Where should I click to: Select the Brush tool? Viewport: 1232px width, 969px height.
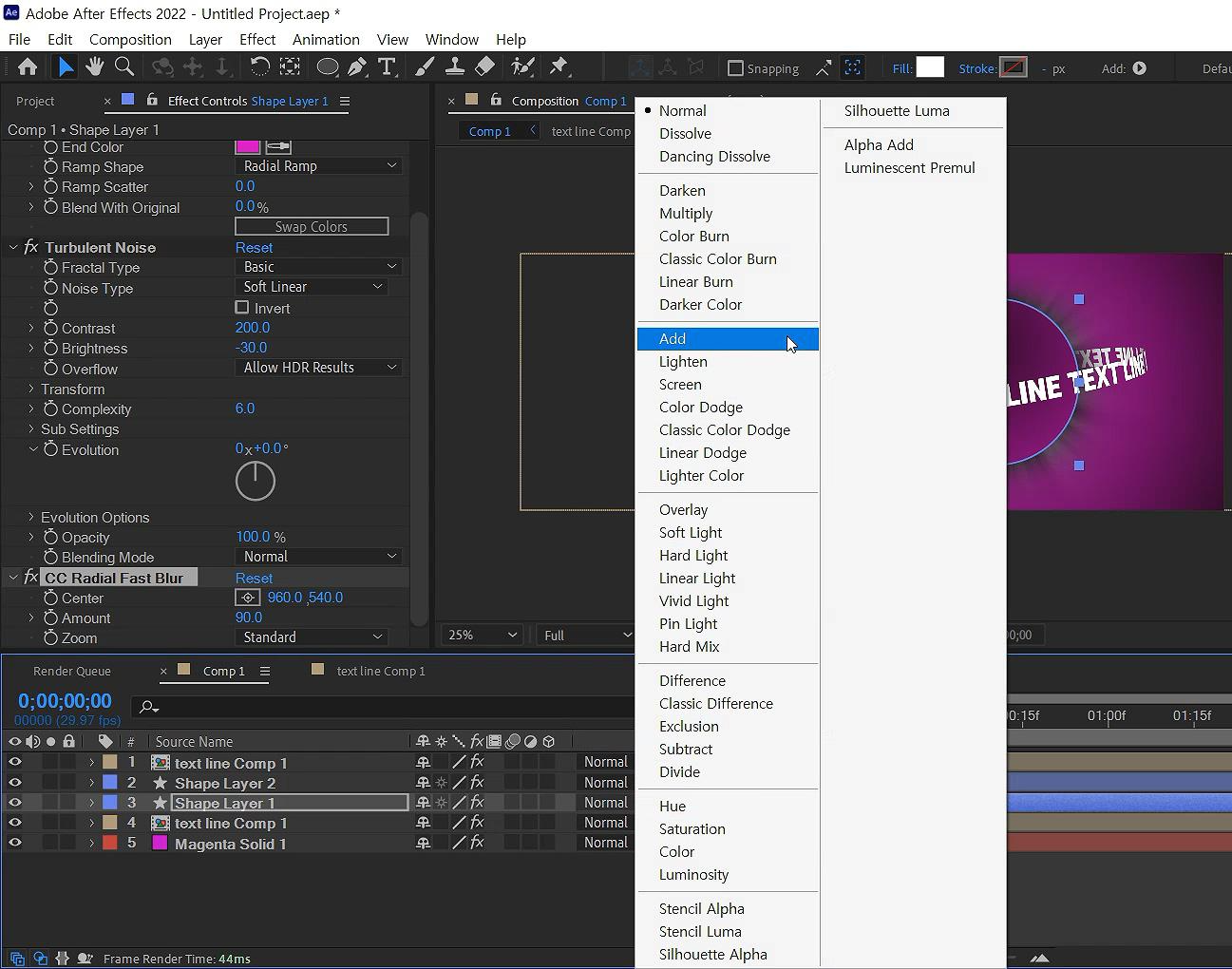click(425, 66)
